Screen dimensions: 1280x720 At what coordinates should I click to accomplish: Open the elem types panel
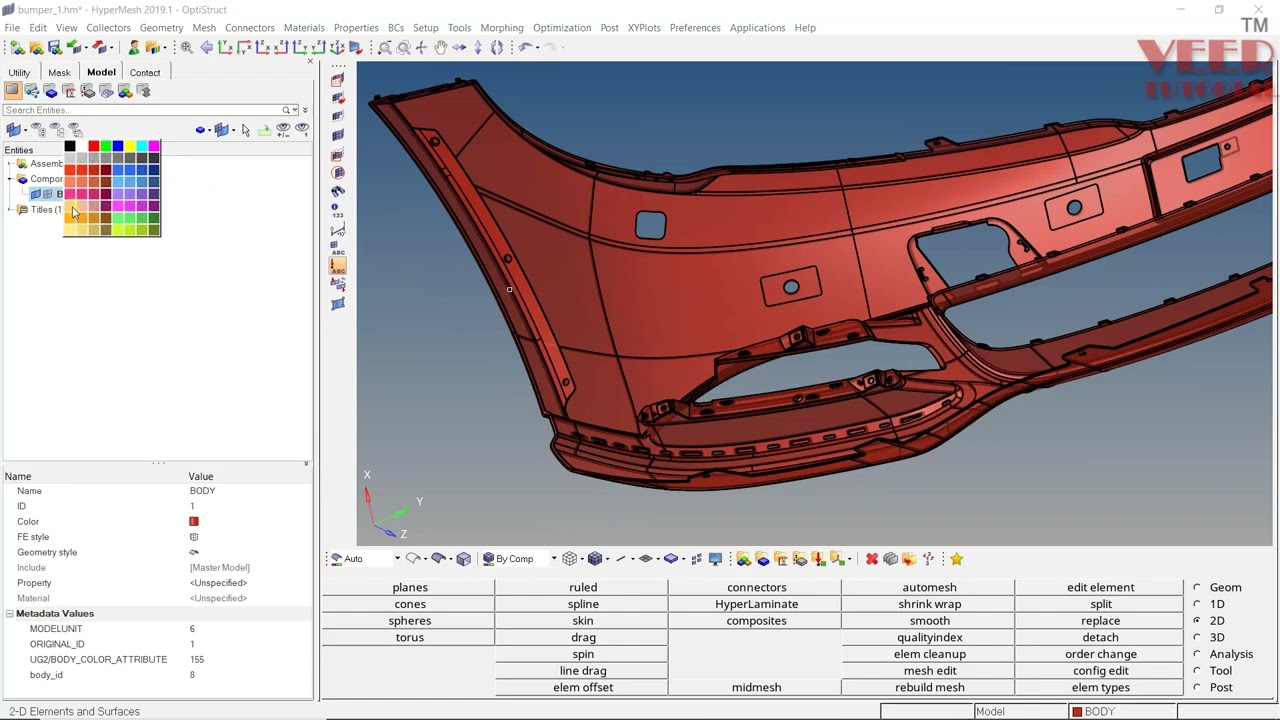click(1100, 688)
